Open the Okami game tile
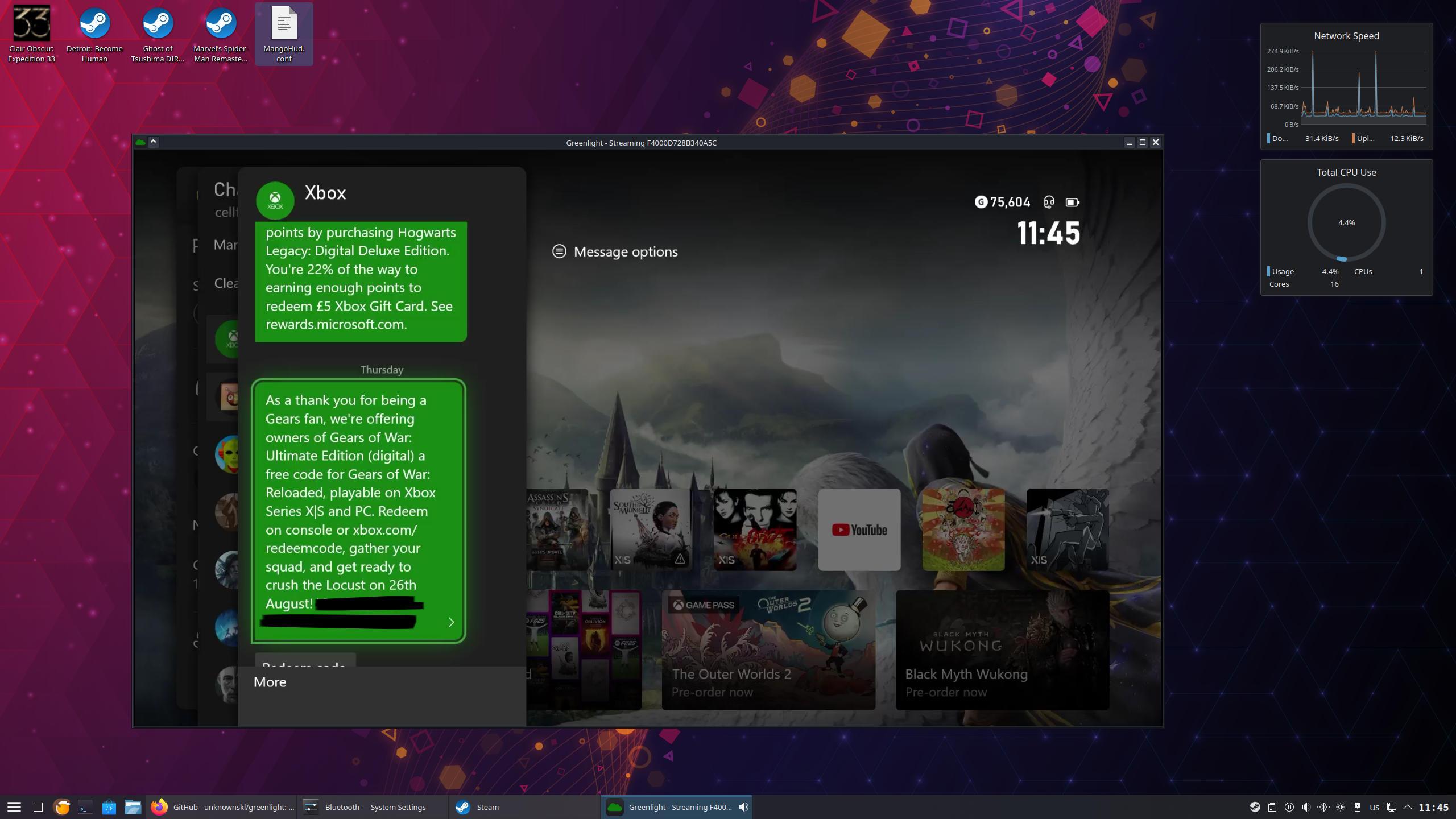Screen dimensions: 1456x819 pos(963,530)
